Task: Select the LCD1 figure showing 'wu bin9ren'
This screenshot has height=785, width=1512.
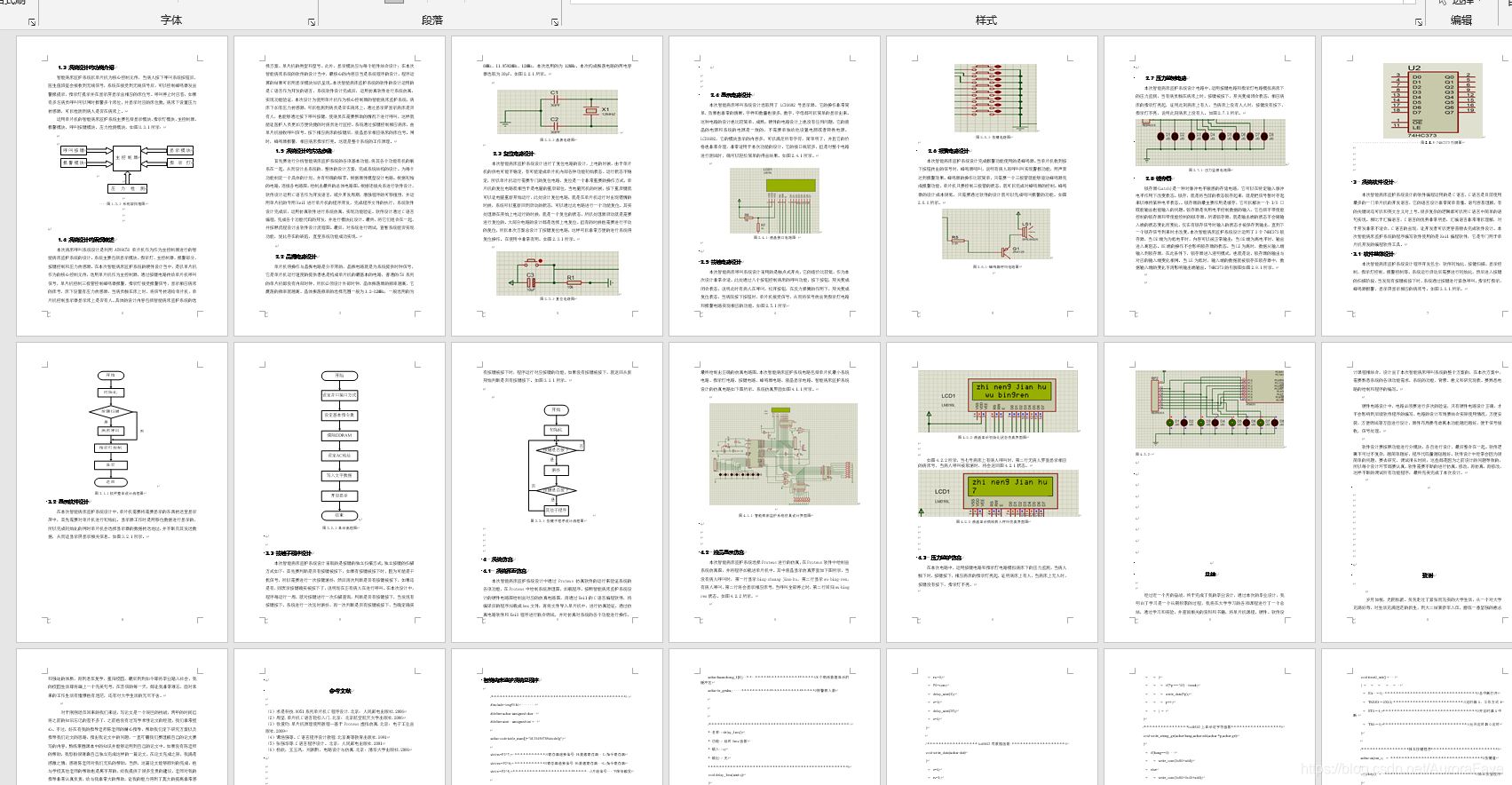Action: 999,400
